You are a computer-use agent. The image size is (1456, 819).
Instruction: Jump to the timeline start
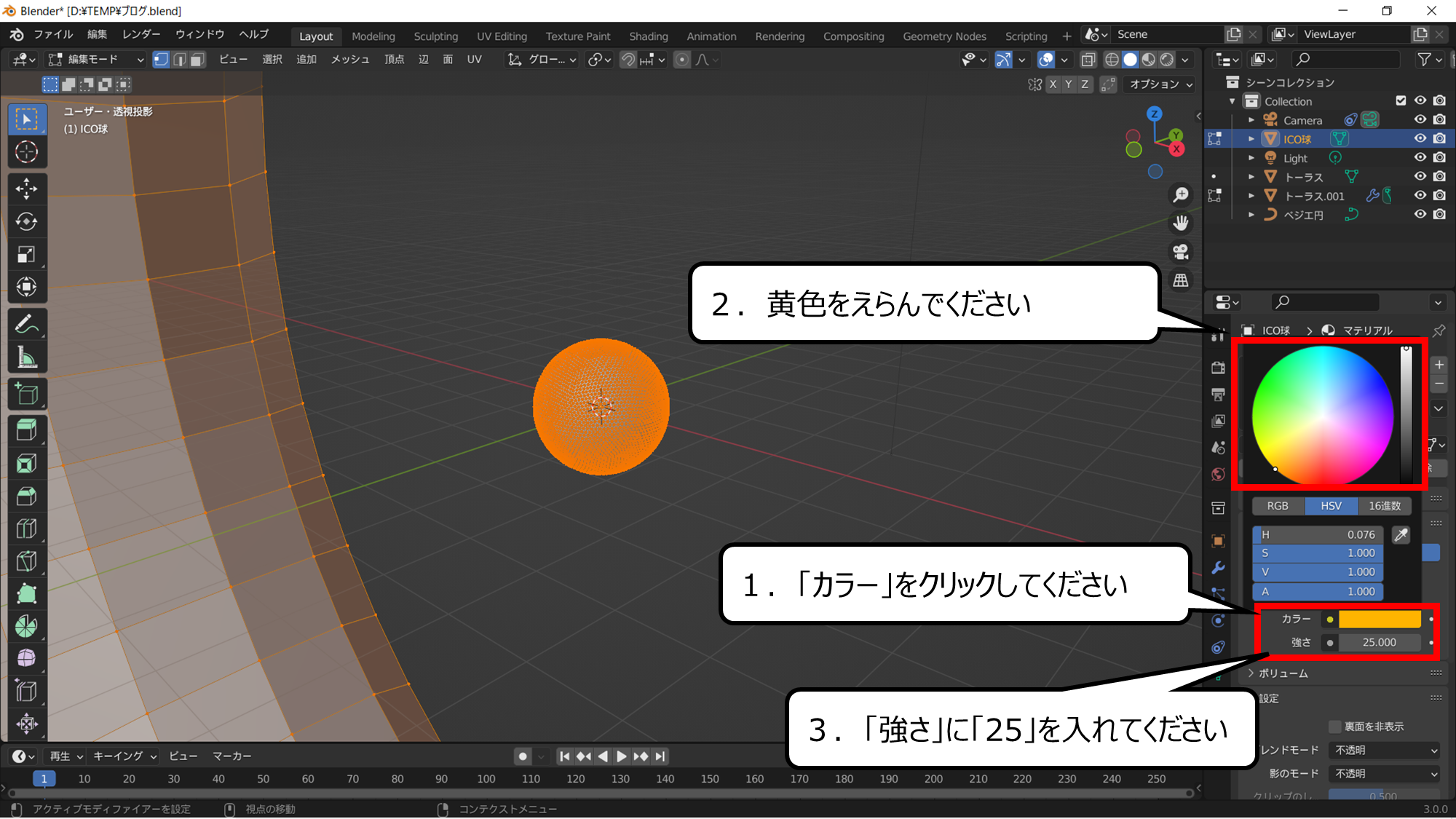(x=565, y=756)
